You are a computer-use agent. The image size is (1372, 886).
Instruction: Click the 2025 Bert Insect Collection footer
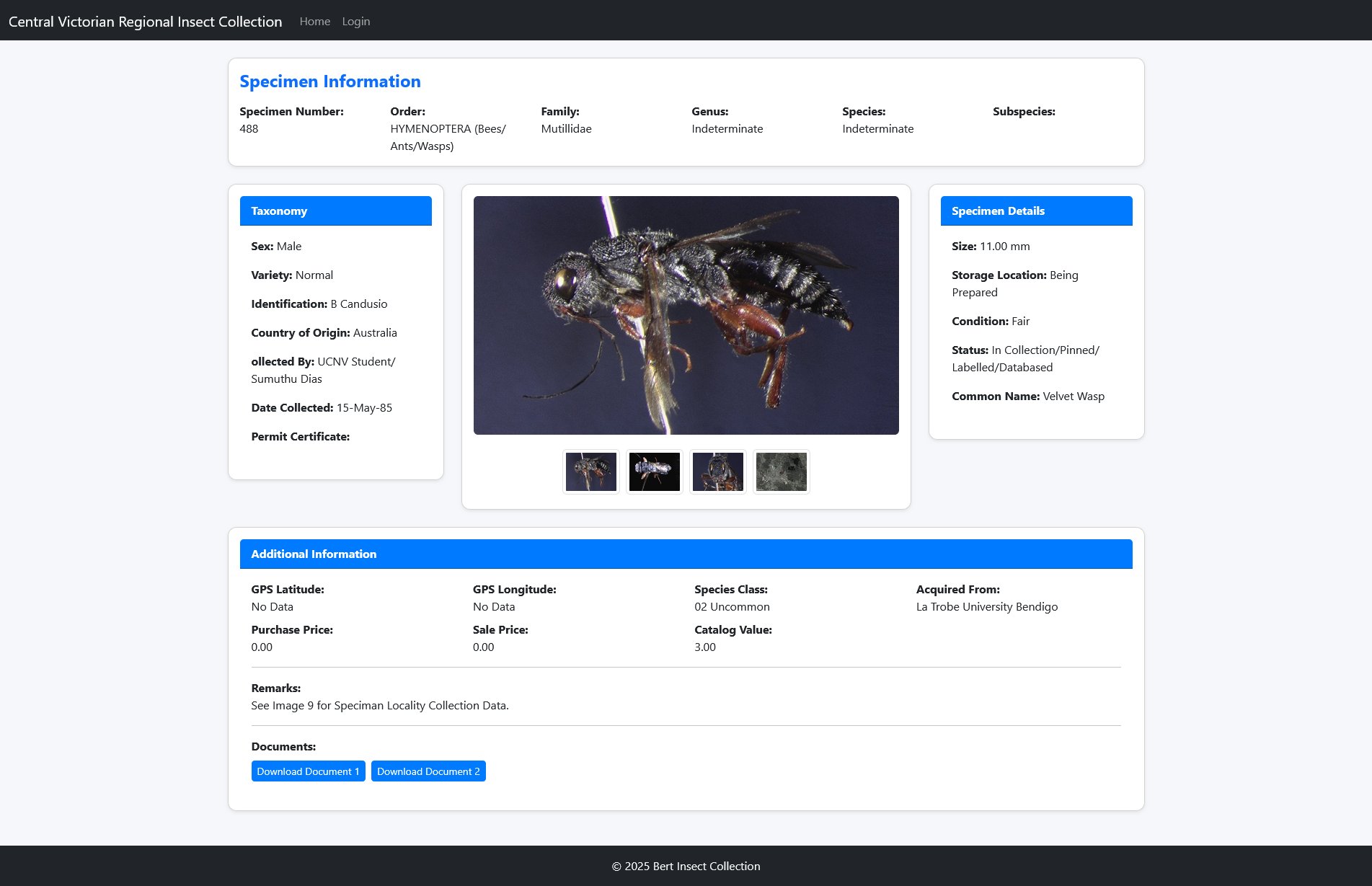pos(686,867)
